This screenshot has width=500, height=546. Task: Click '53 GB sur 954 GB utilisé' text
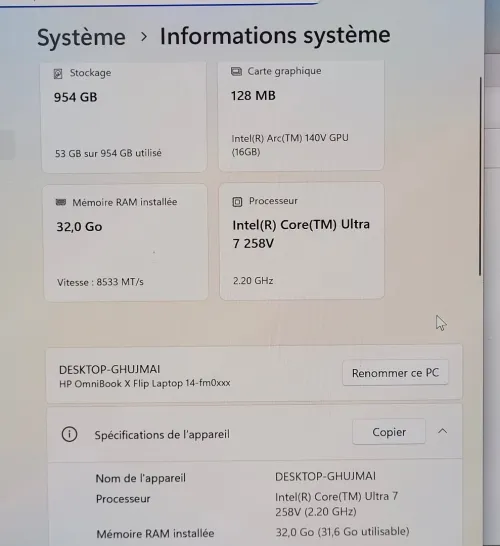pos(108,153)
